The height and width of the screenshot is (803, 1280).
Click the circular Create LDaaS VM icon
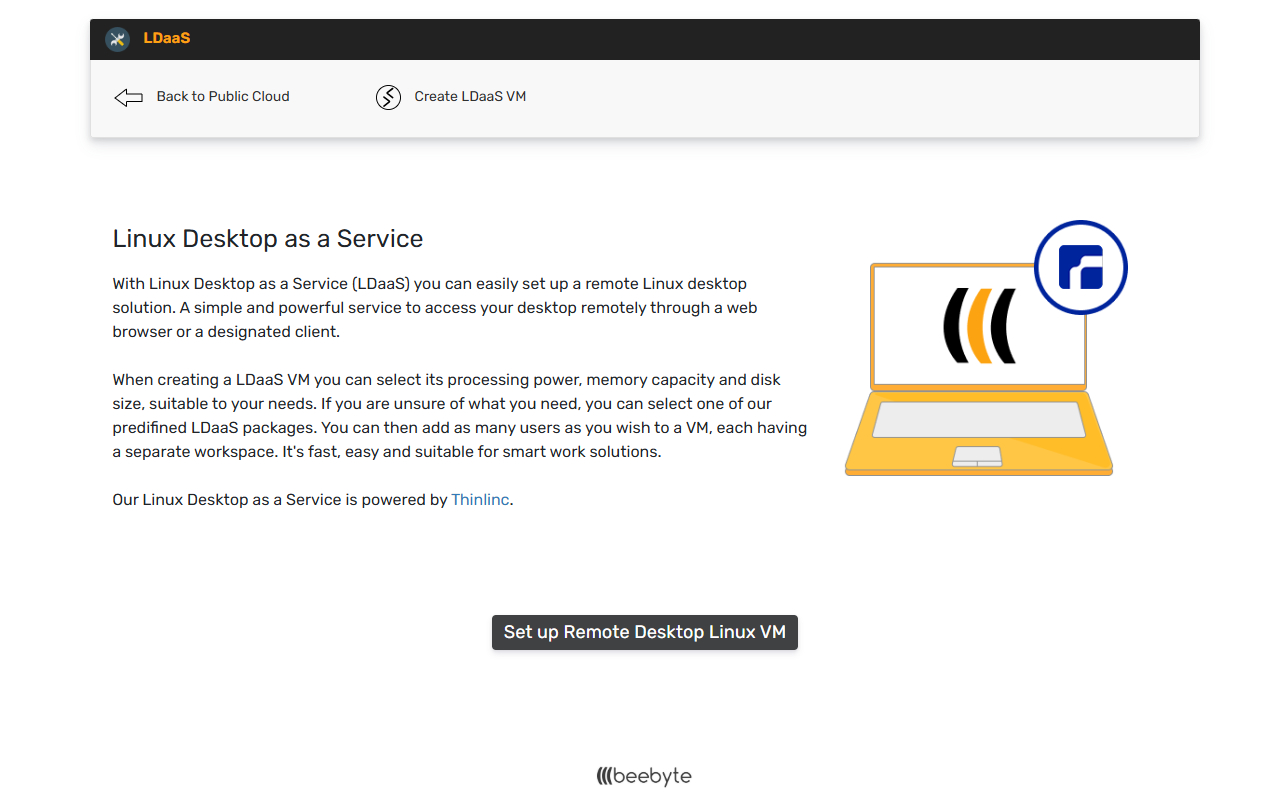pyautogui.click(x=388, y=97)
